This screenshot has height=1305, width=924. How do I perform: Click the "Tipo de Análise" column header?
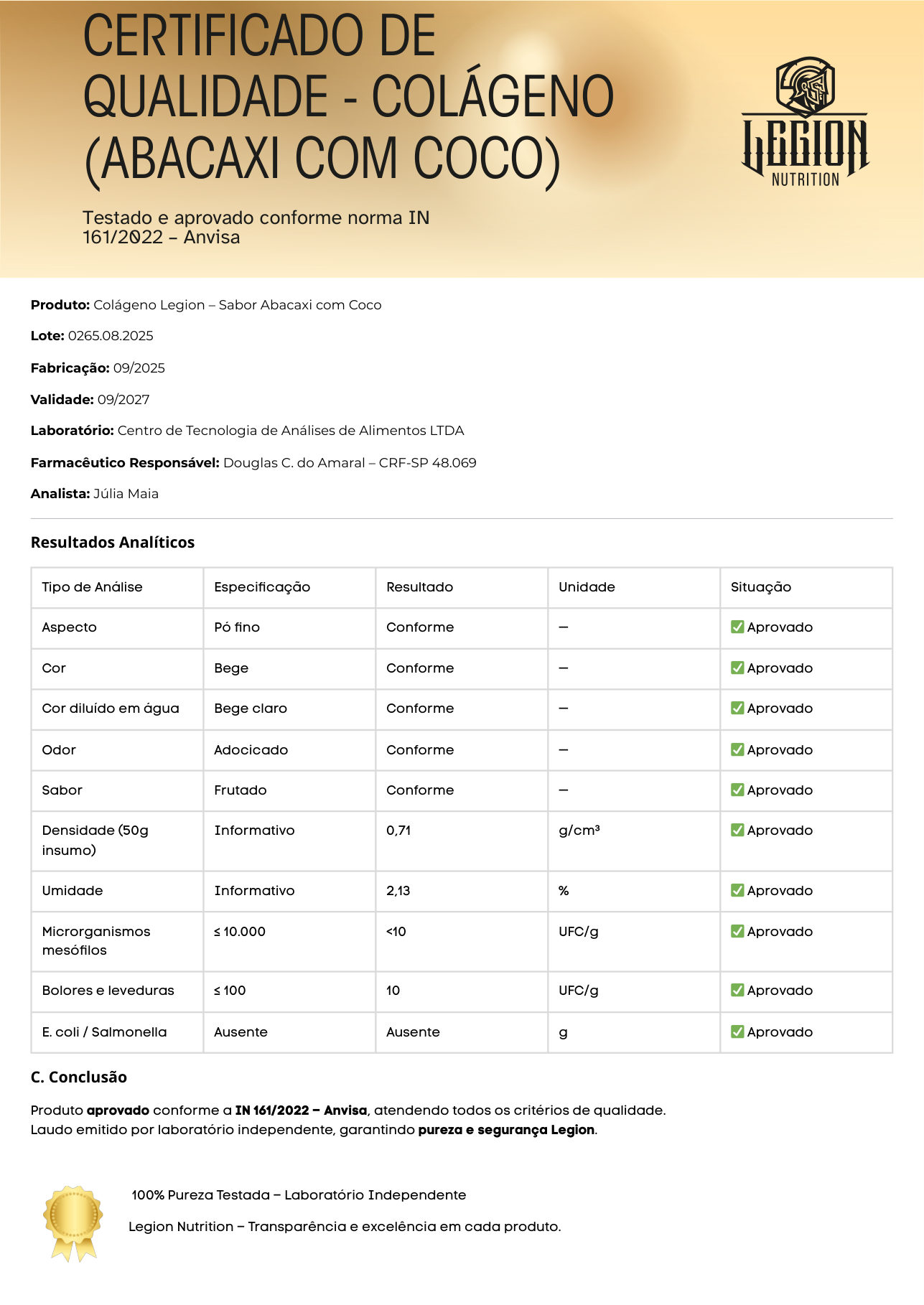tap(92, 587)
